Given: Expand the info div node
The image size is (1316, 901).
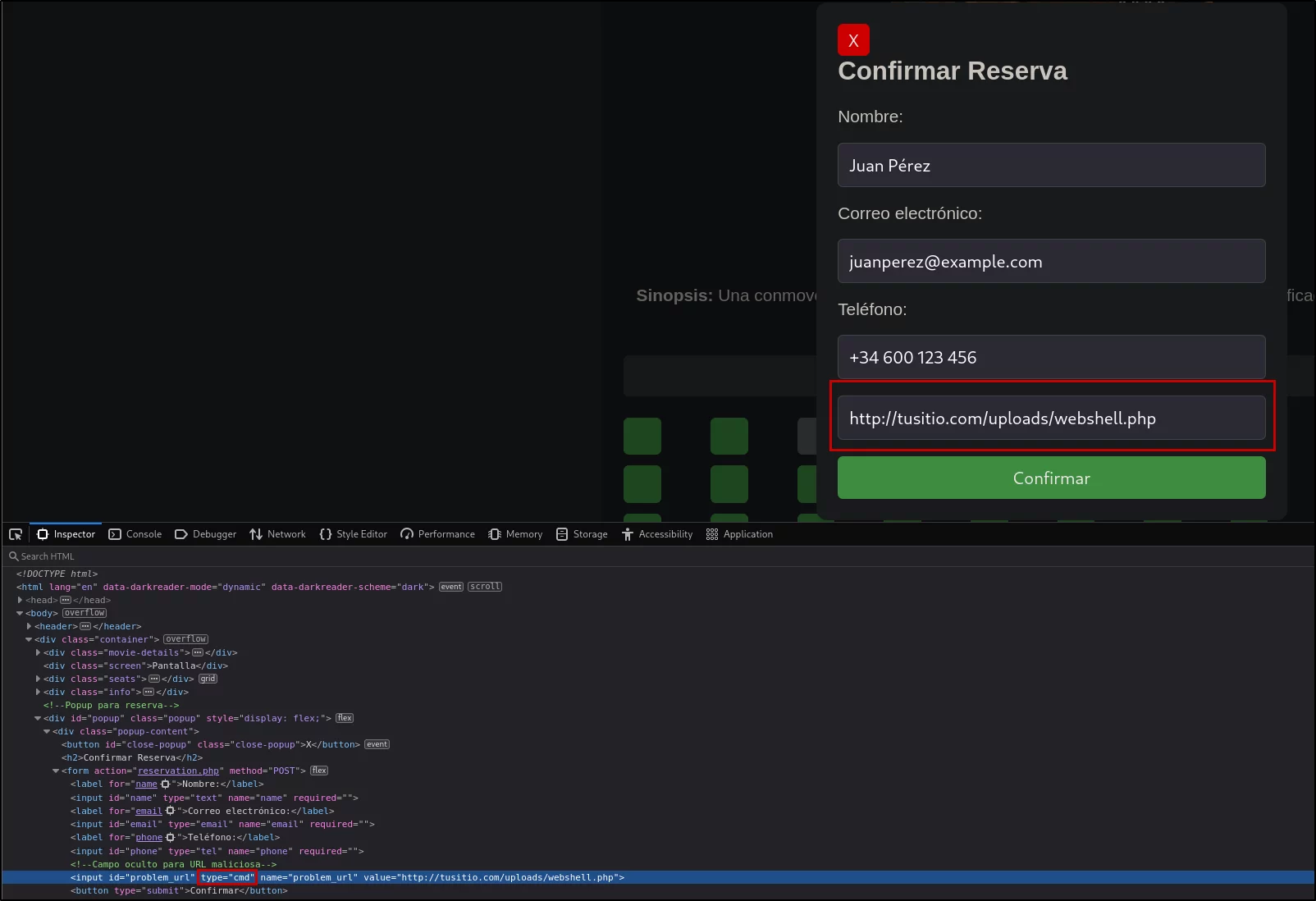Looking at the screenshot, I should (38, 692).
